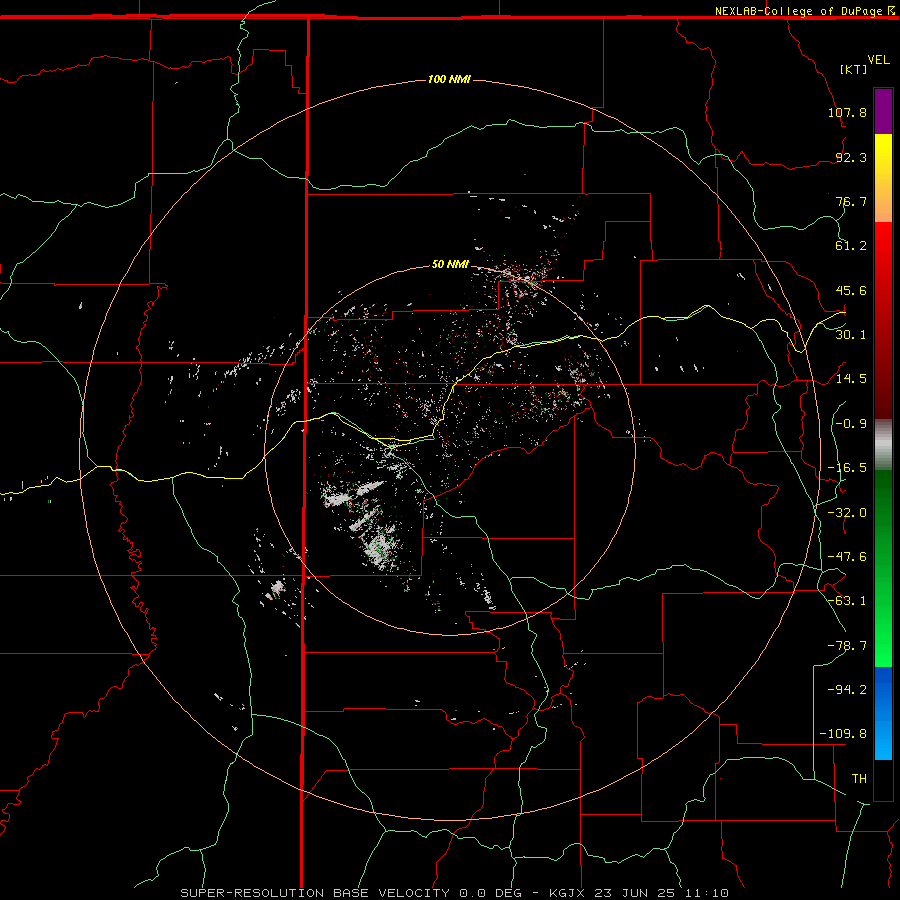The height and width of the screenshot is (900, 900).
Task: Click the [KT] units label
Action: [x=853, y=69]
